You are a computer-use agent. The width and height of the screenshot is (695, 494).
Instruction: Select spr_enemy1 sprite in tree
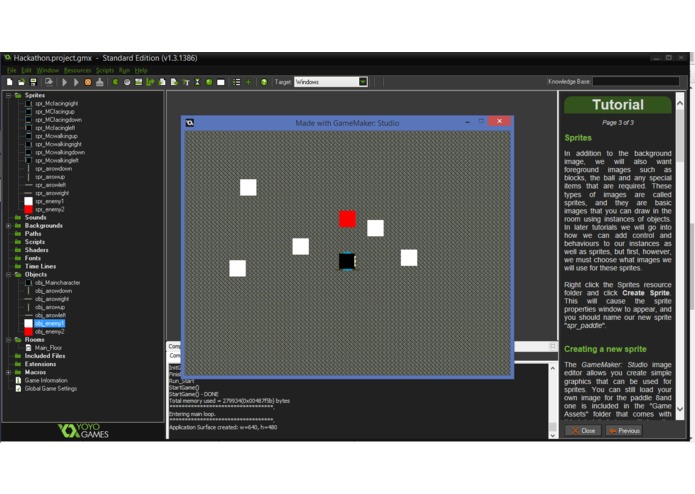[x=49, y=201]
